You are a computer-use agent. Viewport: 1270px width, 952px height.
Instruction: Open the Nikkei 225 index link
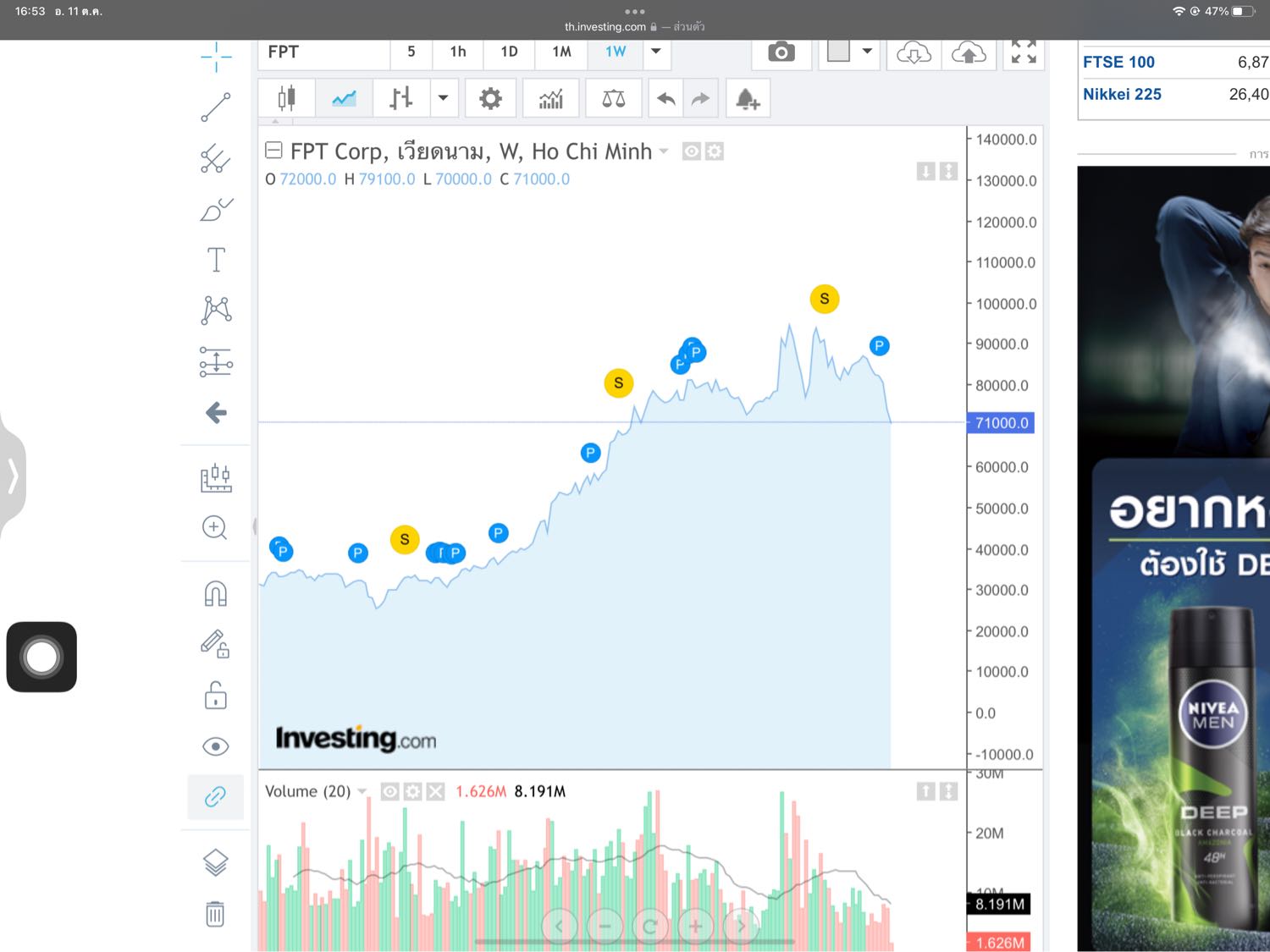point(1122,94)
